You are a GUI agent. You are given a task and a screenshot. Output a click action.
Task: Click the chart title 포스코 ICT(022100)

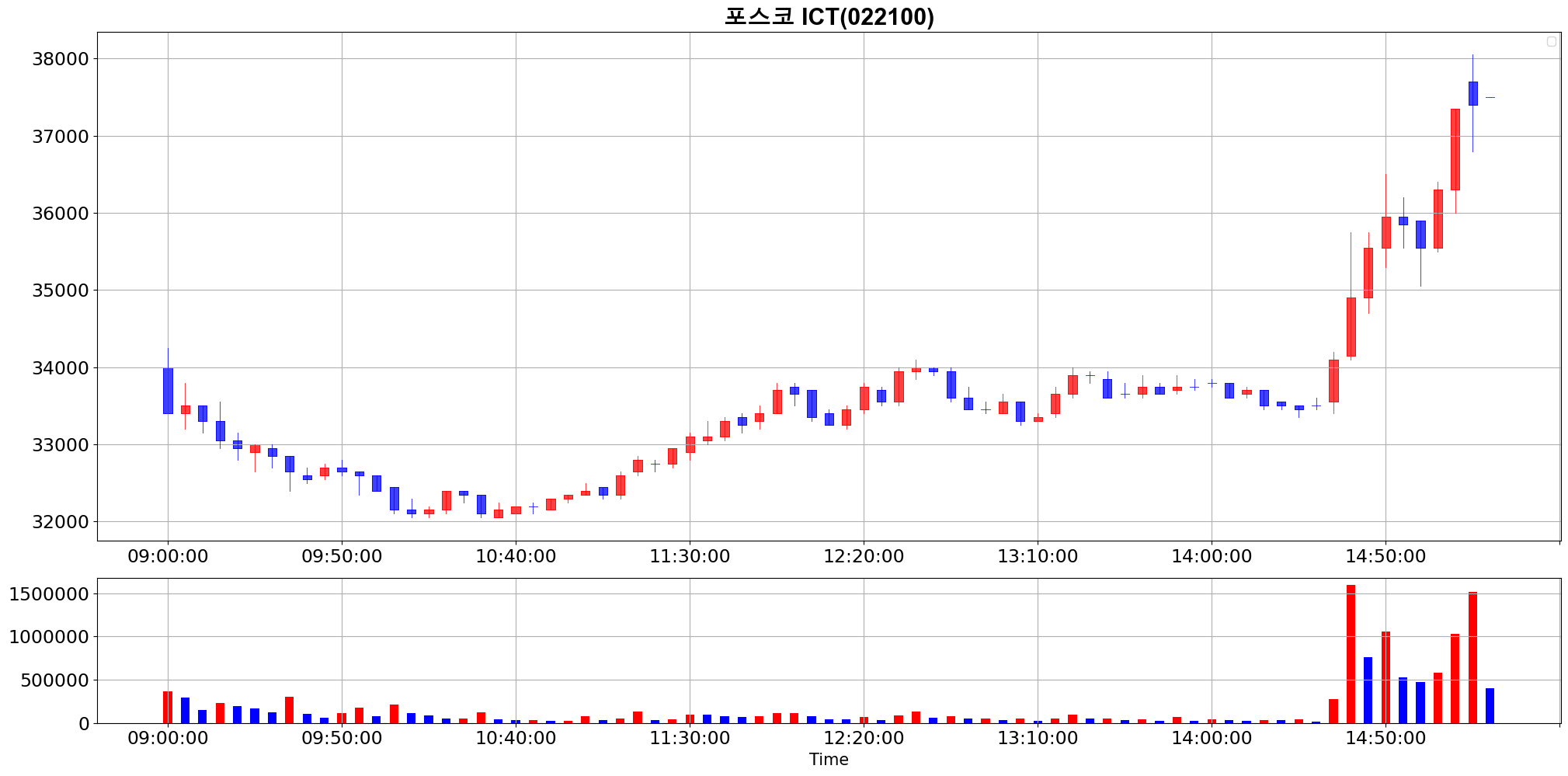click(829, 16)
